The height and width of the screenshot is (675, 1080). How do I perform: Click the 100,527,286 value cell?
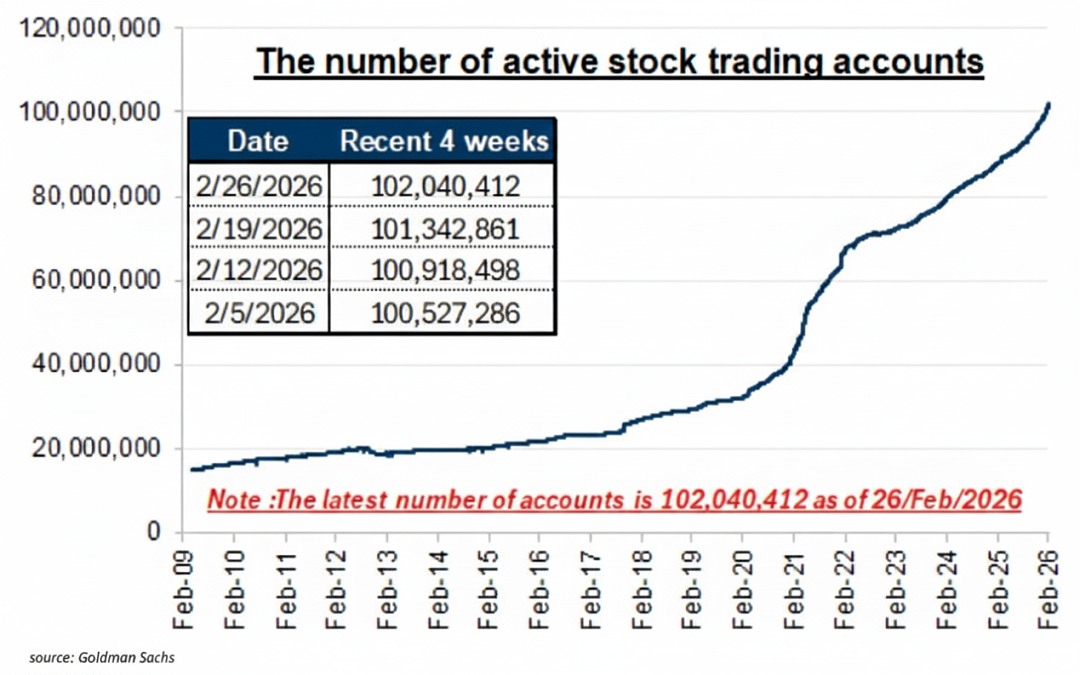pos(444,313)
